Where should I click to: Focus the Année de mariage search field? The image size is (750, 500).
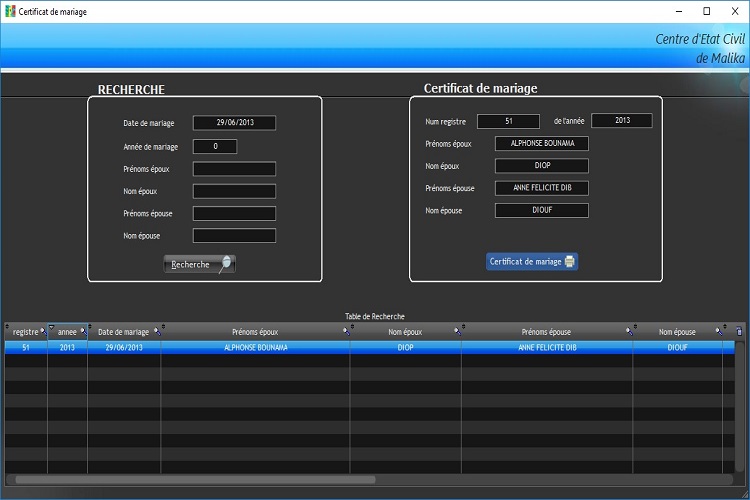pos(214,146)
